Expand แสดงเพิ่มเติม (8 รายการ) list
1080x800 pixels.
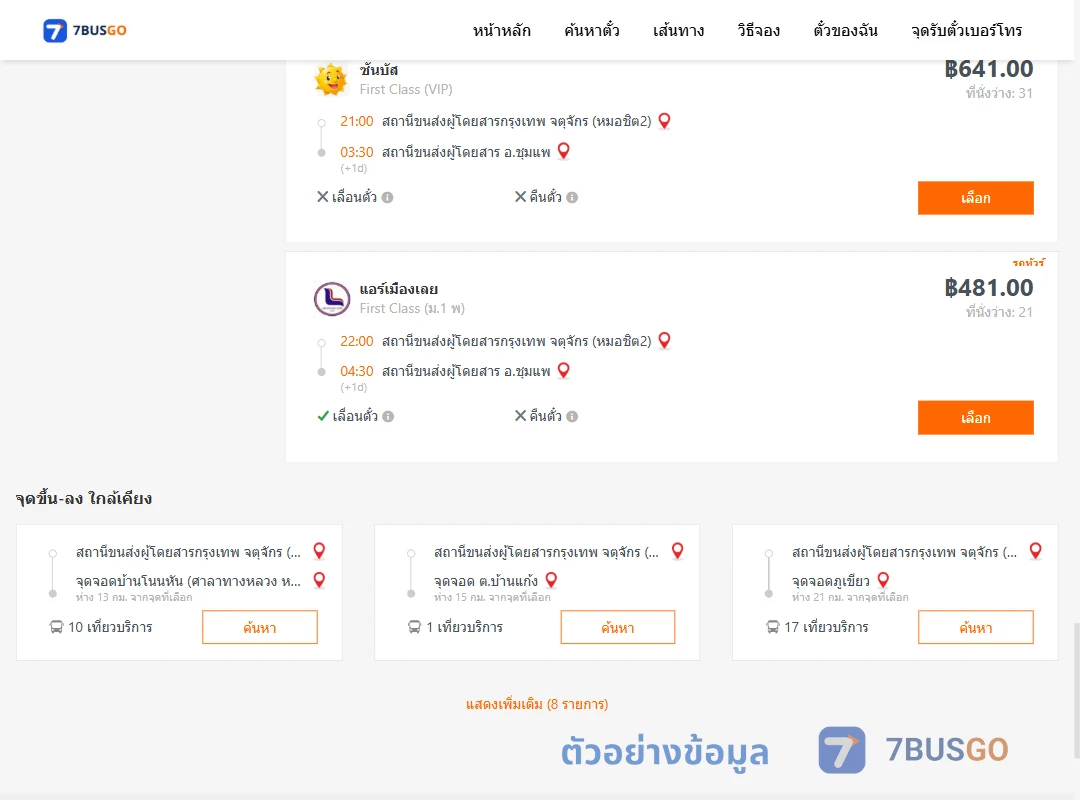537,704
